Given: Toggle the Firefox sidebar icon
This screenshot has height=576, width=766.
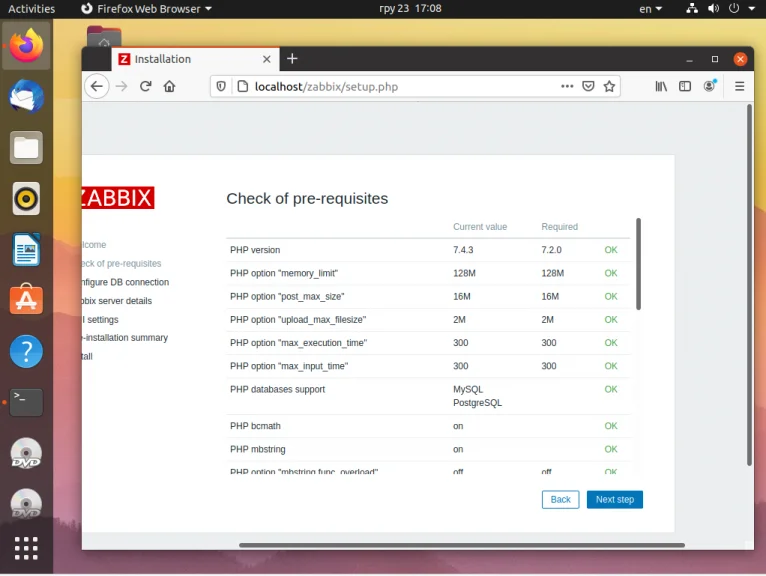Looking at the screenshot, I should [x=685, y=86].
